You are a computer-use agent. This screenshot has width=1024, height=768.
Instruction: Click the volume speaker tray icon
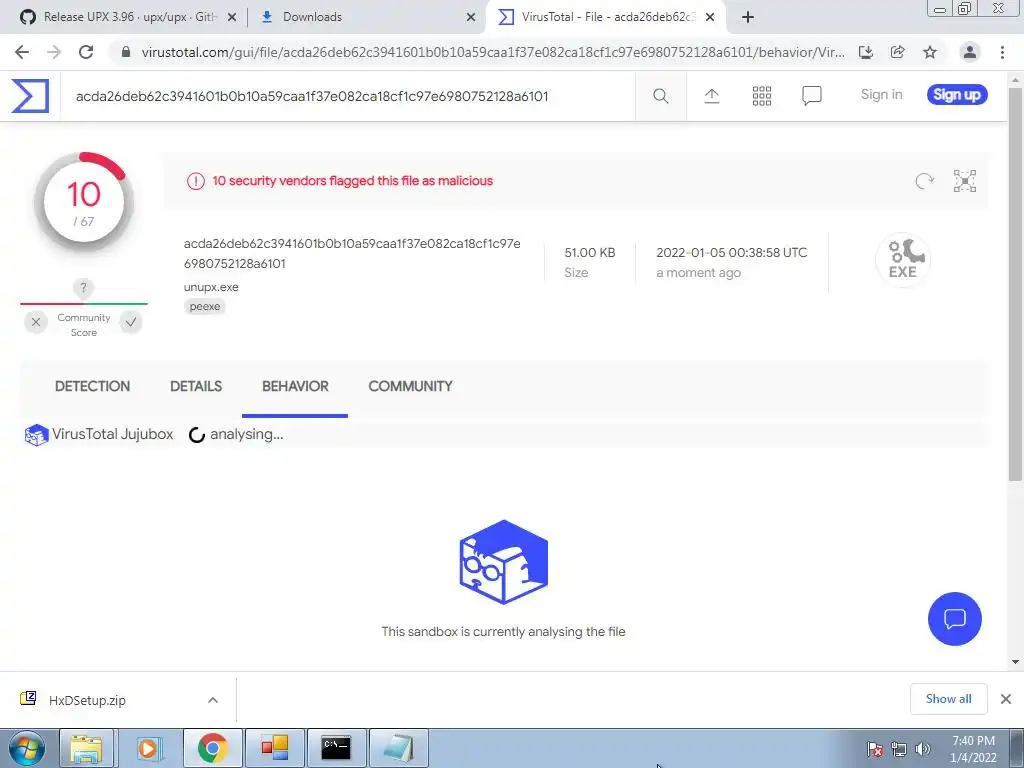(923, 749)
